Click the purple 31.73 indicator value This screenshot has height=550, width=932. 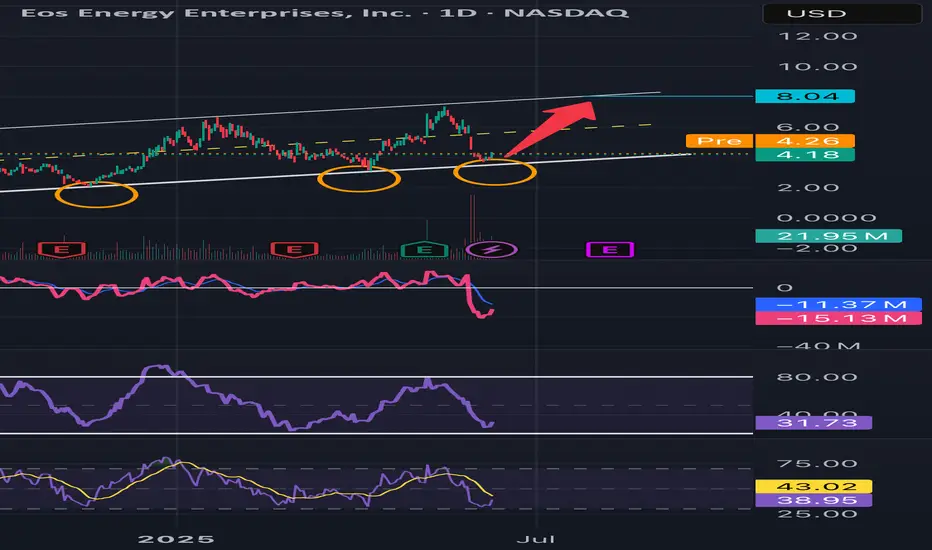pyautogui.click(x=813, y=423)
